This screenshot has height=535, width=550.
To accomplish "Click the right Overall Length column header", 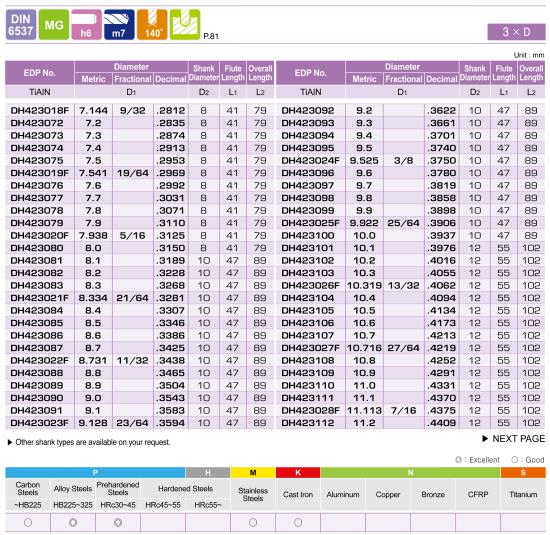I will coord(531,73).
